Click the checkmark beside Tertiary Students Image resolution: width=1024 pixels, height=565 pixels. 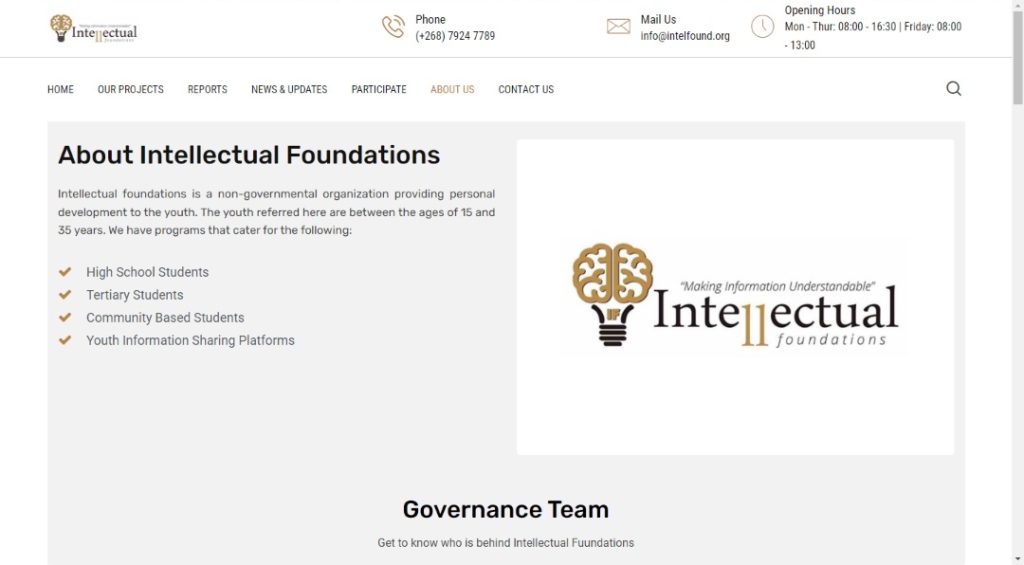[65, 295]
